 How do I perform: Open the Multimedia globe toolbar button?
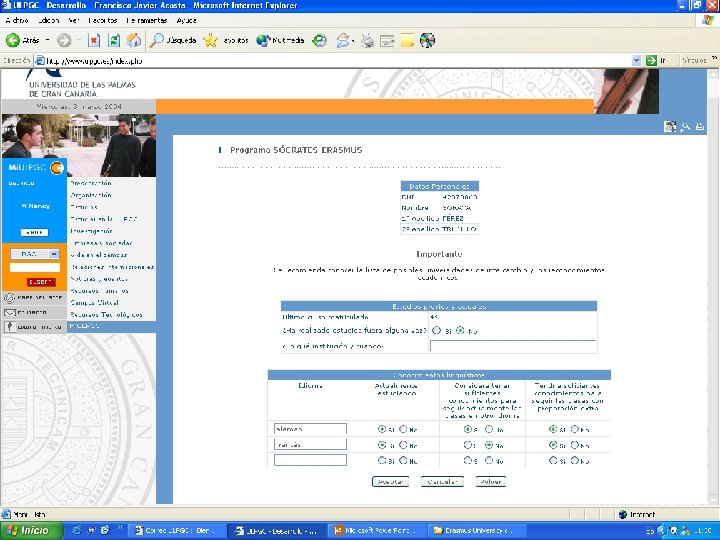(x=280, y=40)
